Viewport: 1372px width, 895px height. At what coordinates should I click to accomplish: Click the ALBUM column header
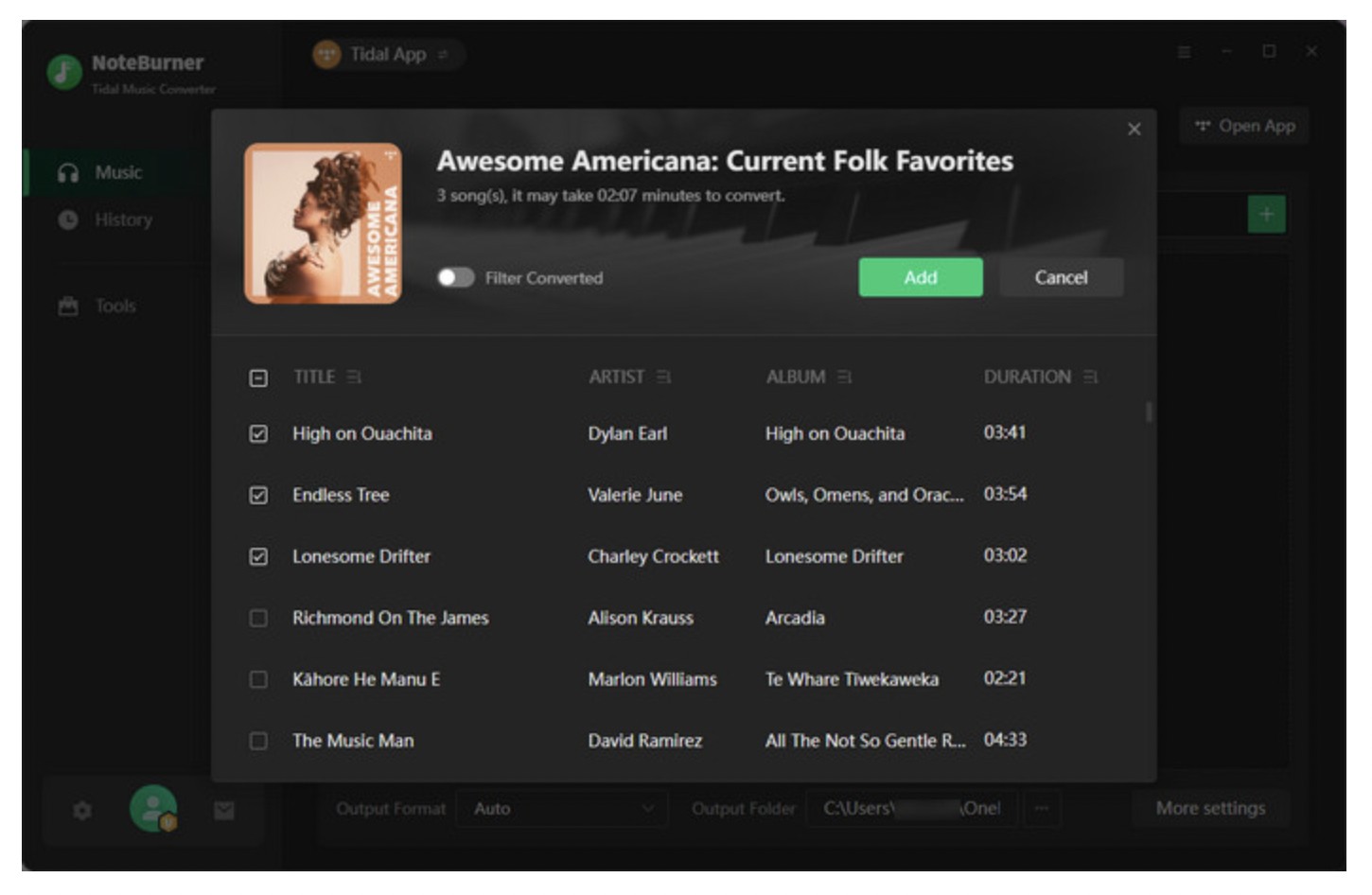(x=796, y=377)
